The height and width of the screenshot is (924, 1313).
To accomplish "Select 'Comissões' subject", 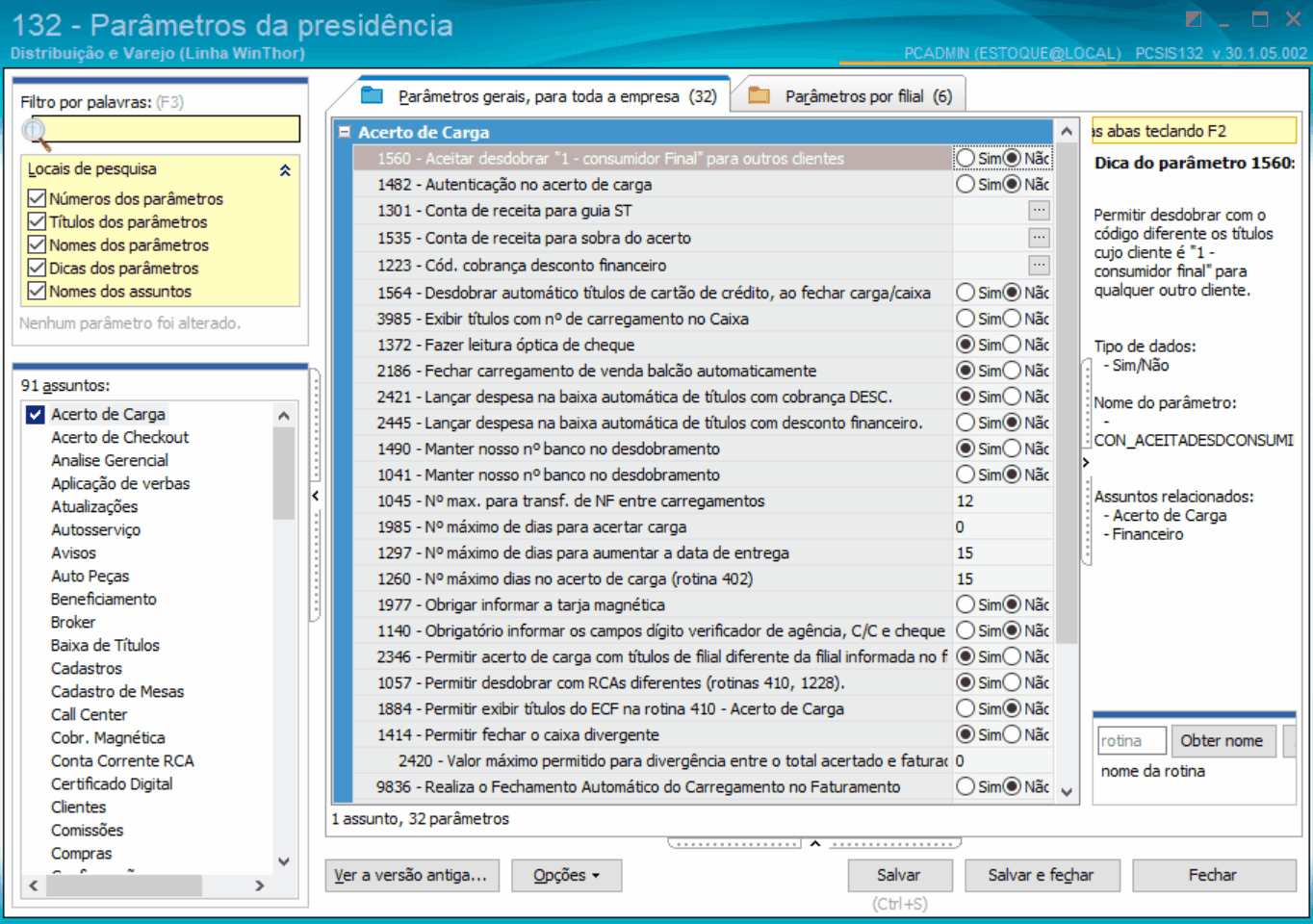I will [x=87, y=830].
